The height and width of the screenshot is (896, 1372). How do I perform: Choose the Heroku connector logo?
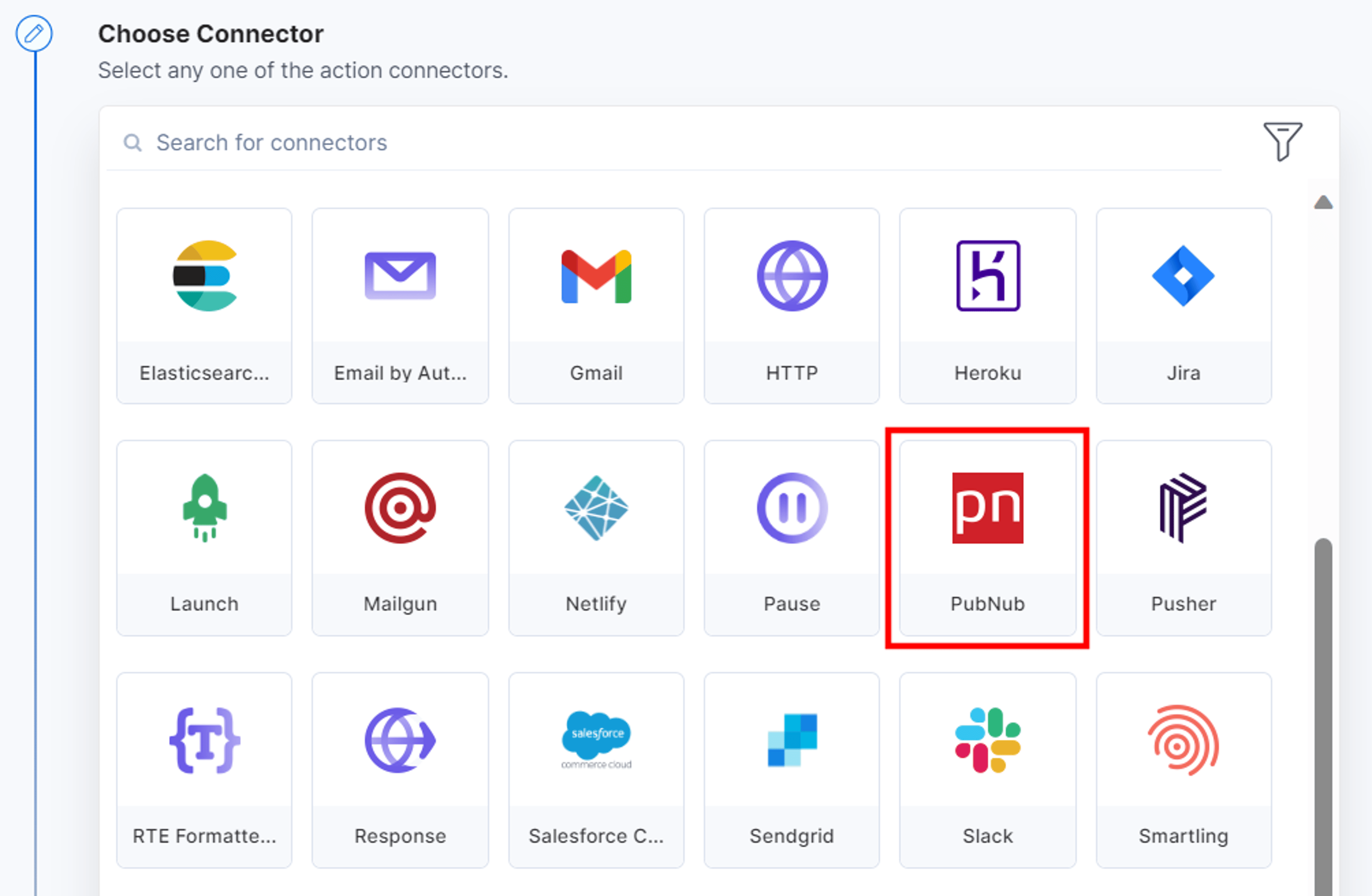(x=988, y=276)
